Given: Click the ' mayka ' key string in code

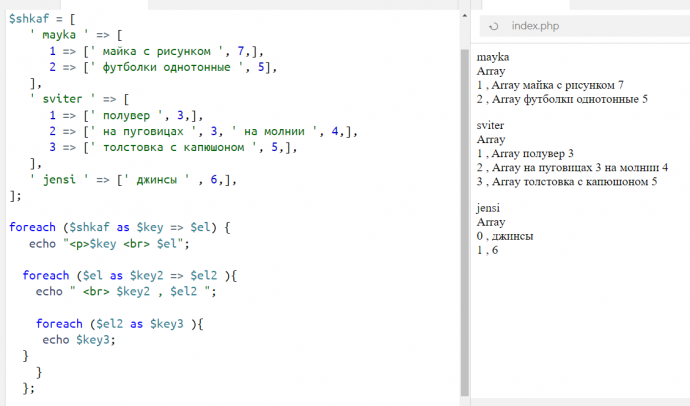Looking at the screenshot, I should [59, 35].
